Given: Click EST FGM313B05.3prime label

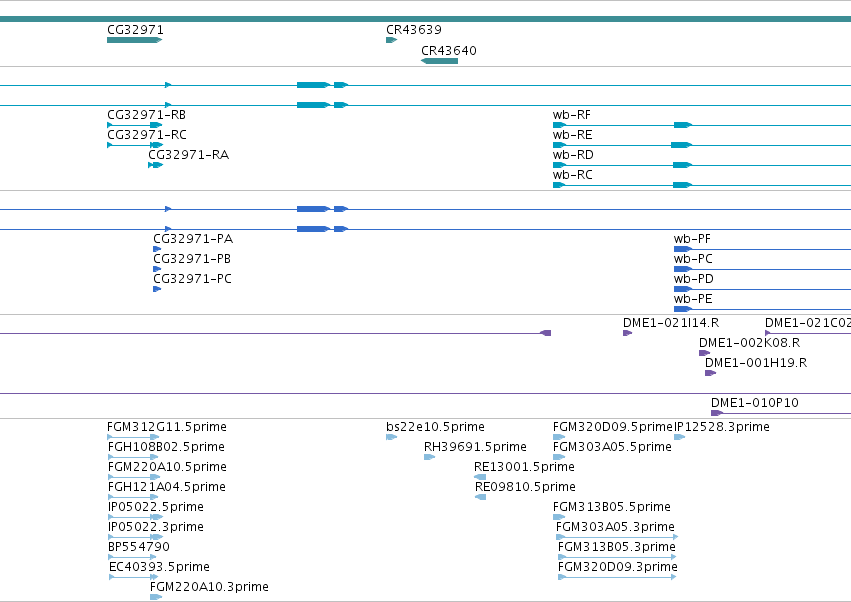Looking at the screenshot, I should coord(617,547).
